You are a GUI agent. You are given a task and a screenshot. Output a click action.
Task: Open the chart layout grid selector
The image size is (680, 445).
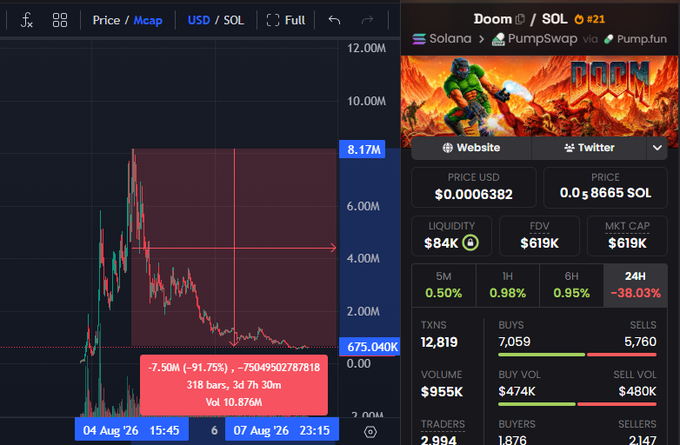click(x=59, y=20)
